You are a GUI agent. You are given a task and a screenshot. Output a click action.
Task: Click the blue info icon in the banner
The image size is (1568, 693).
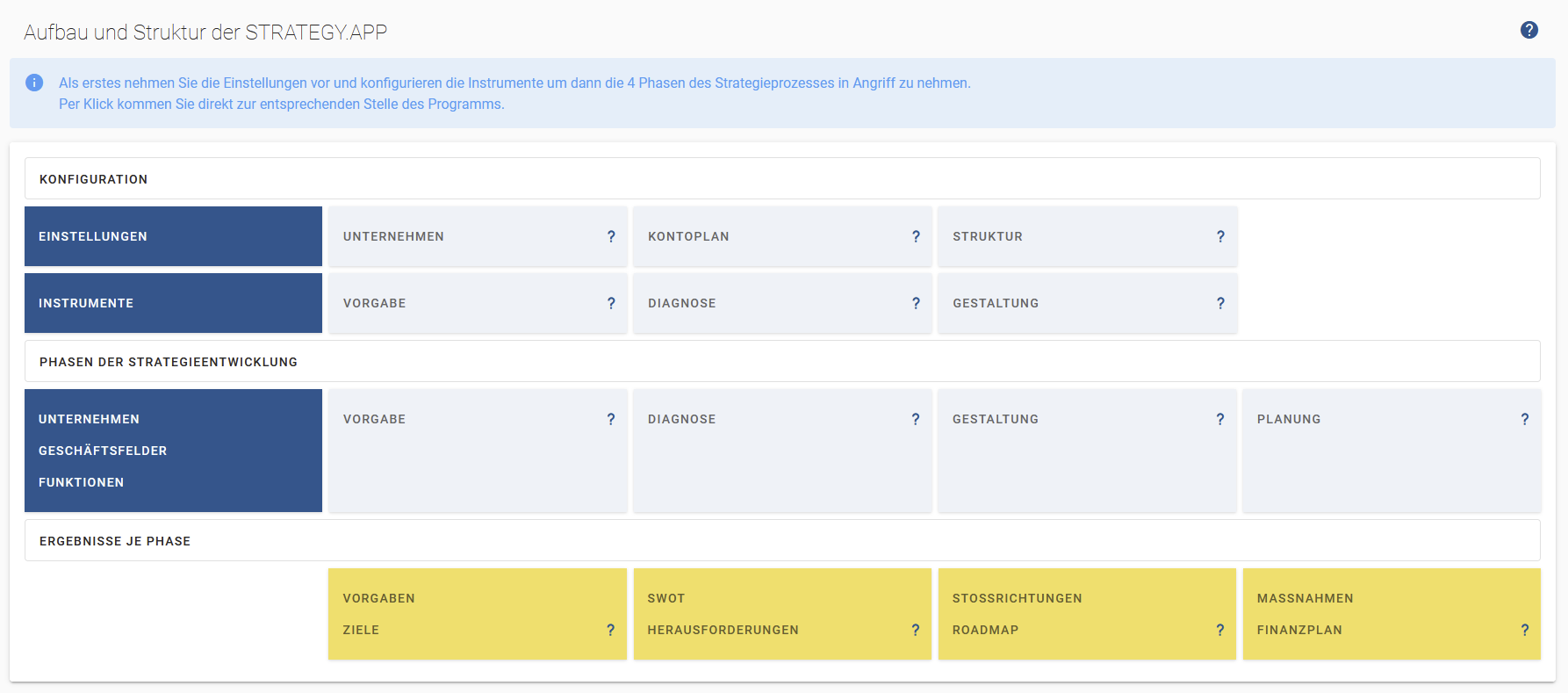coord(34,83)
